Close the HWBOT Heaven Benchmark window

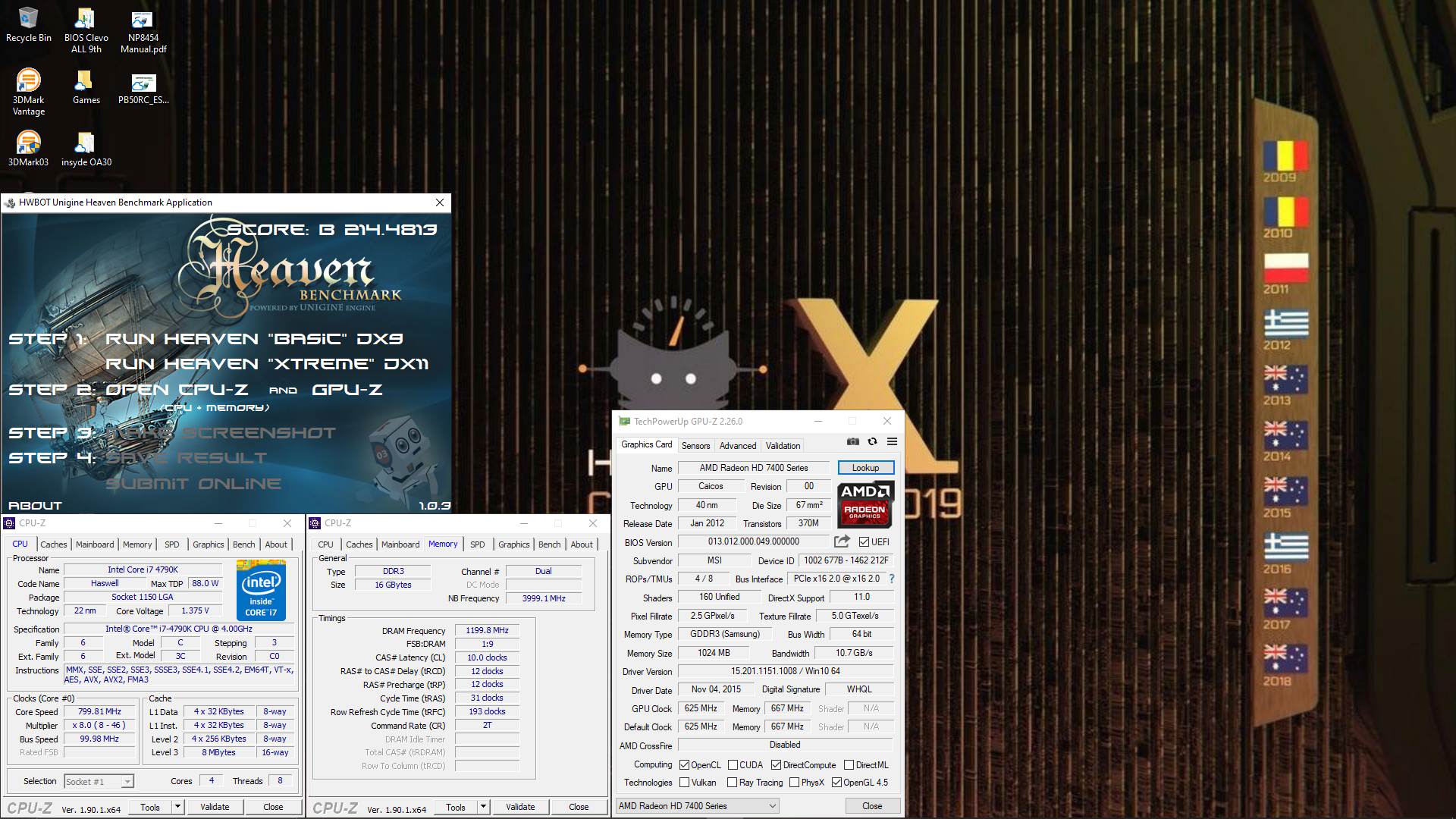coord(440,202)
